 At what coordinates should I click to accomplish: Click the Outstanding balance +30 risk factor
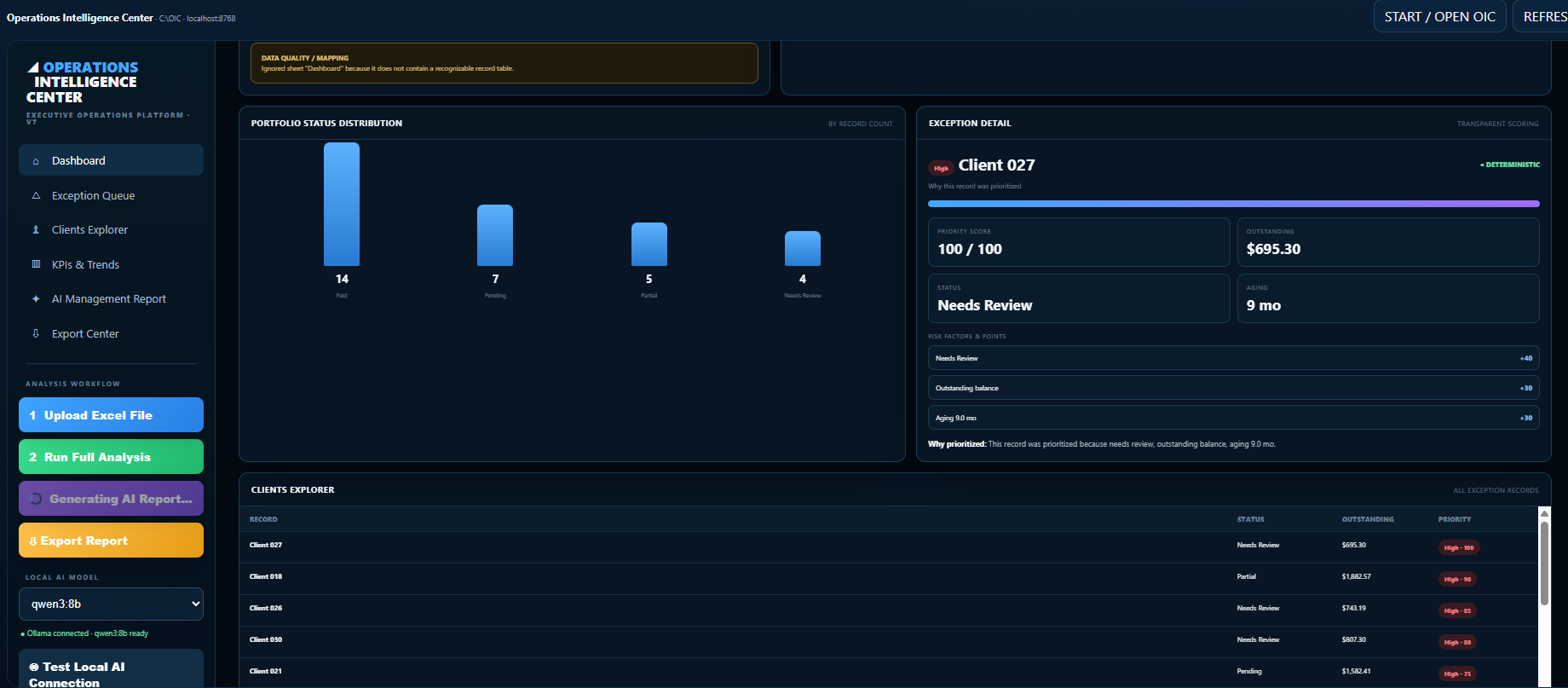(1234, 388)
